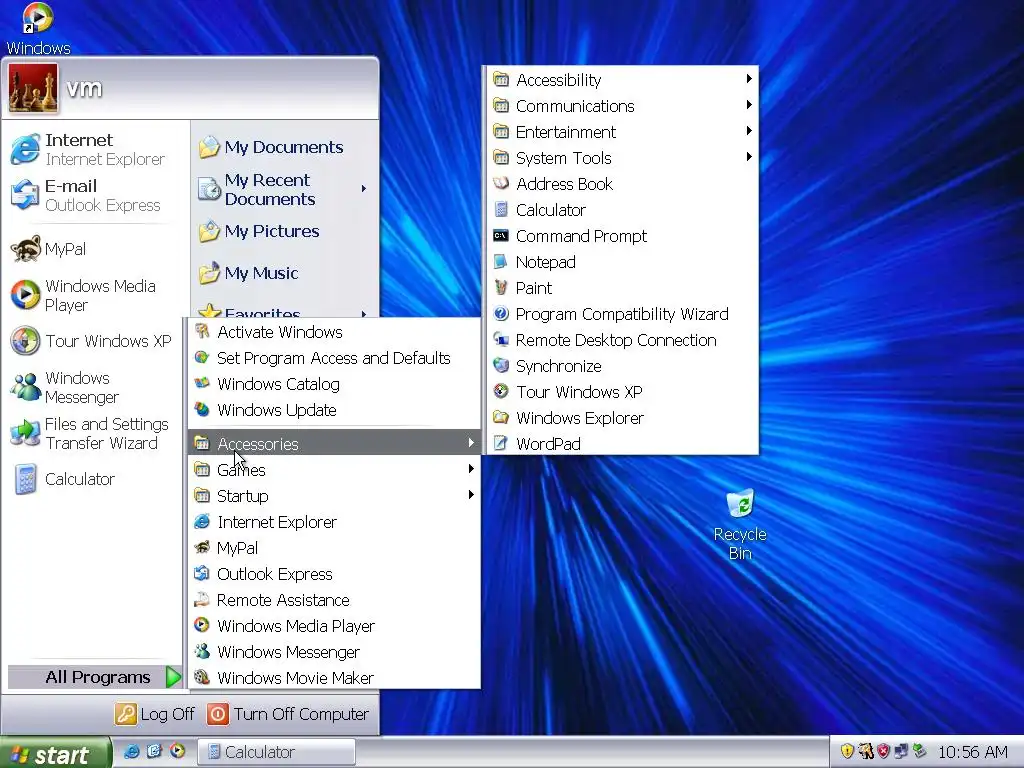1024x768 pixels.
Task: Click Windows Media Player quick launch icon
Action: [177, 751]
